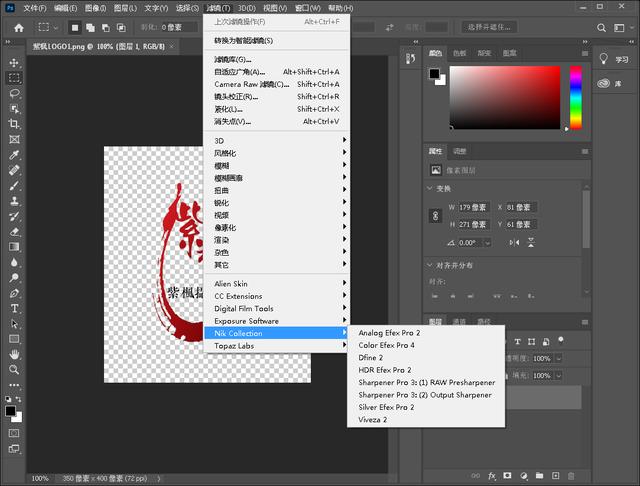Open the Edit Toolbar three-dots icon
This screenshot has height=486, width=640.
point(14,385)
